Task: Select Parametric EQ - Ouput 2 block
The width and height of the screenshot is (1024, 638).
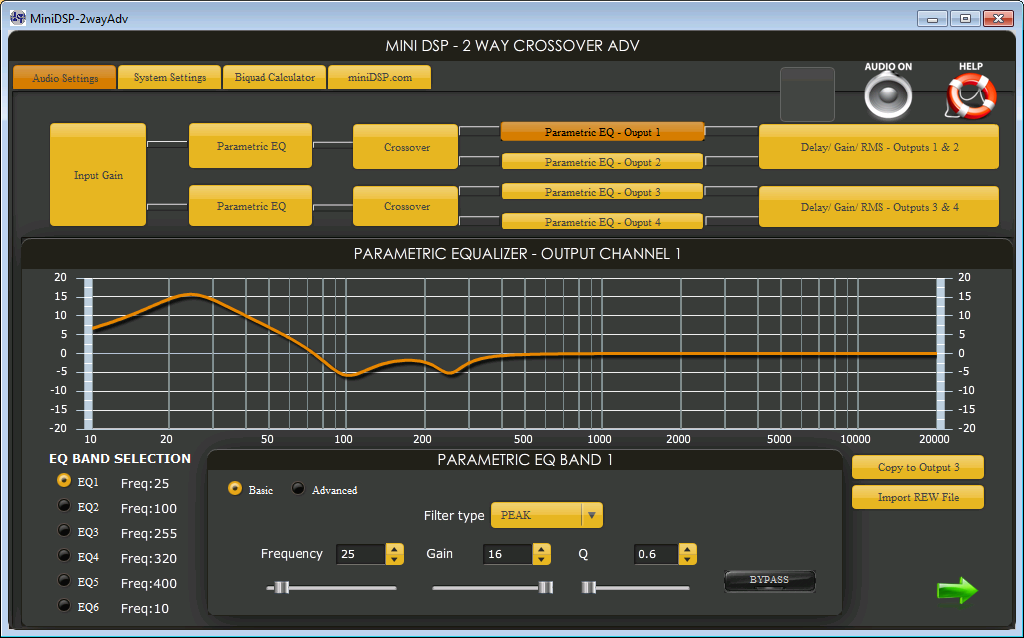Action: (x=602, y=161)
